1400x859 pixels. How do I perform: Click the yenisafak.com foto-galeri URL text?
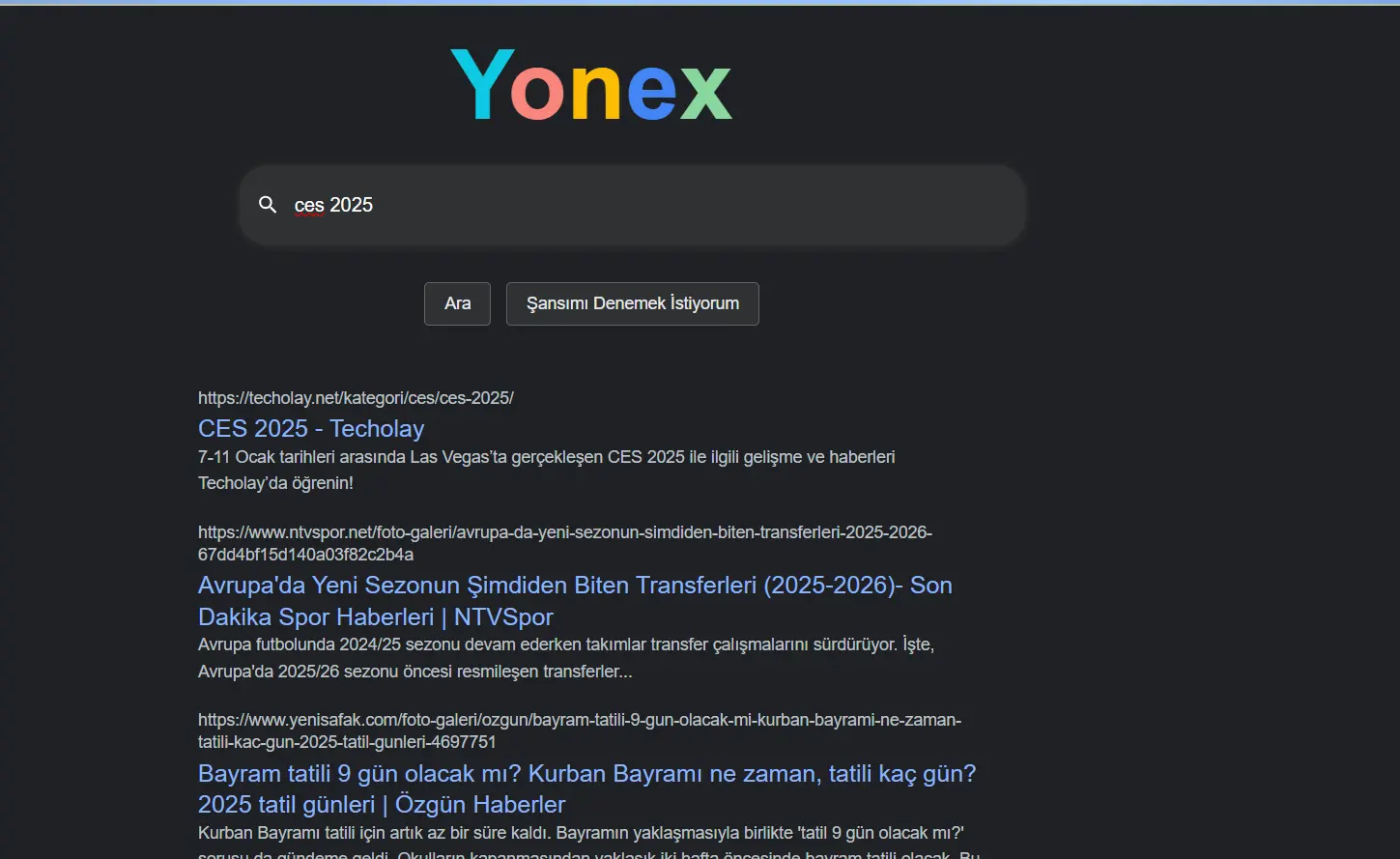(x=579, y=730)
